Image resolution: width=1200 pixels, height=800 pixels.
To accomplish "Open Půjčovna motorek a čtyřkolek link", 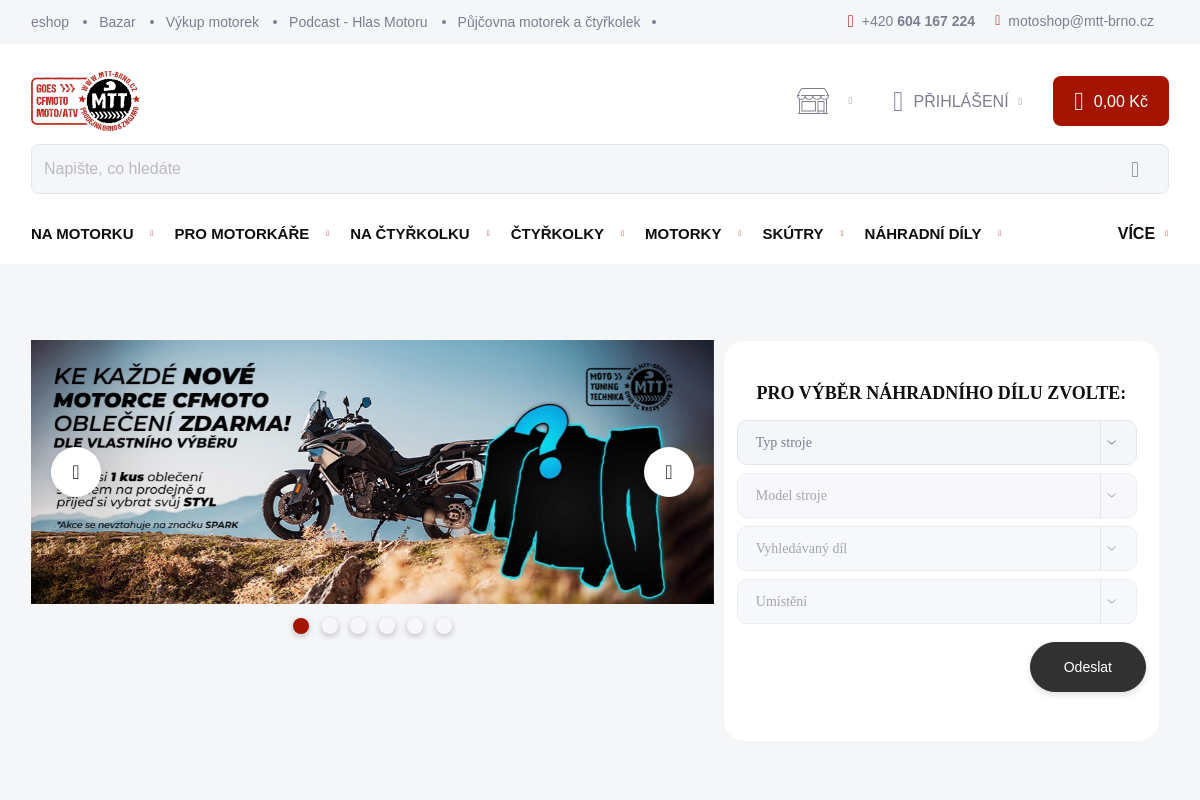I will click(549, 22).
